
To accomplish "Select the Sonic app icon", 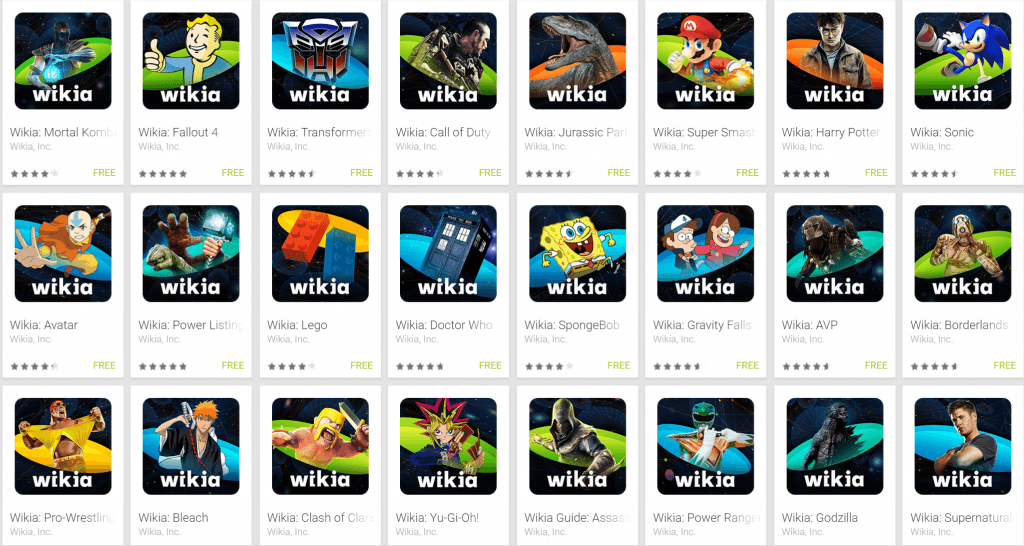I will 963,61.
